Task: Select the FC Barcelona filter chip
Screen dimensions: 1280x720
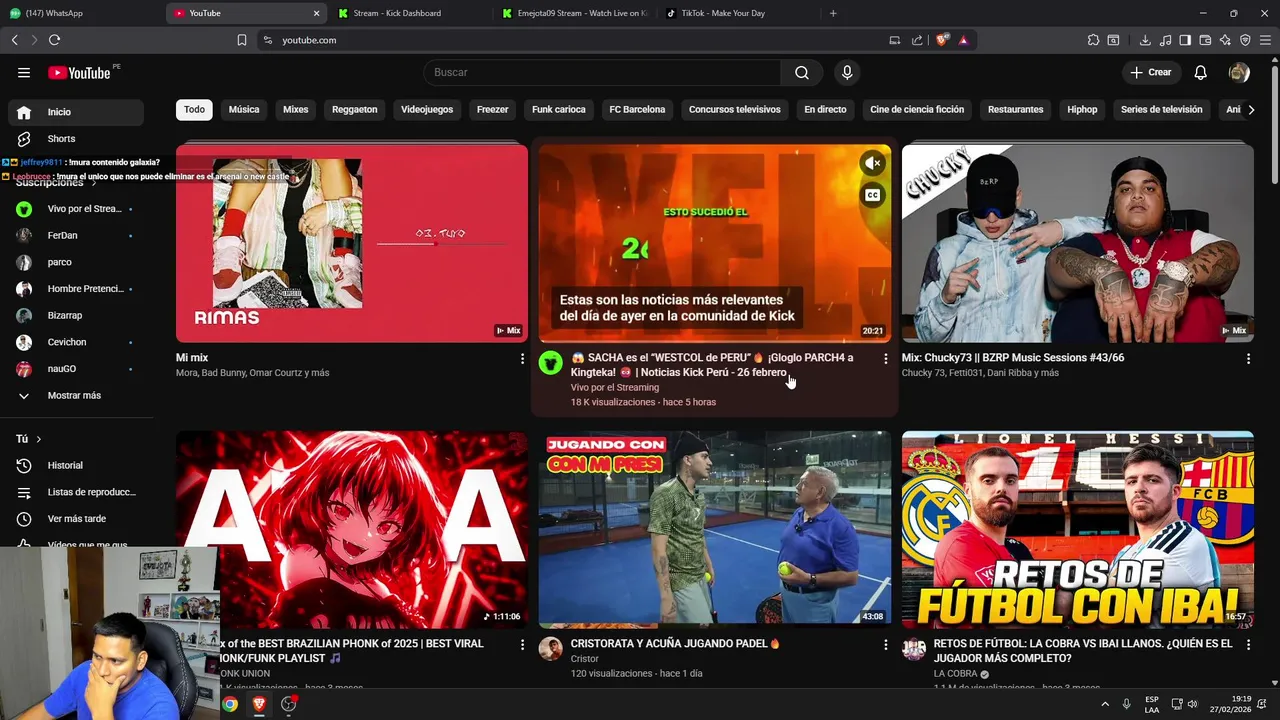Action: coord(637,109)
